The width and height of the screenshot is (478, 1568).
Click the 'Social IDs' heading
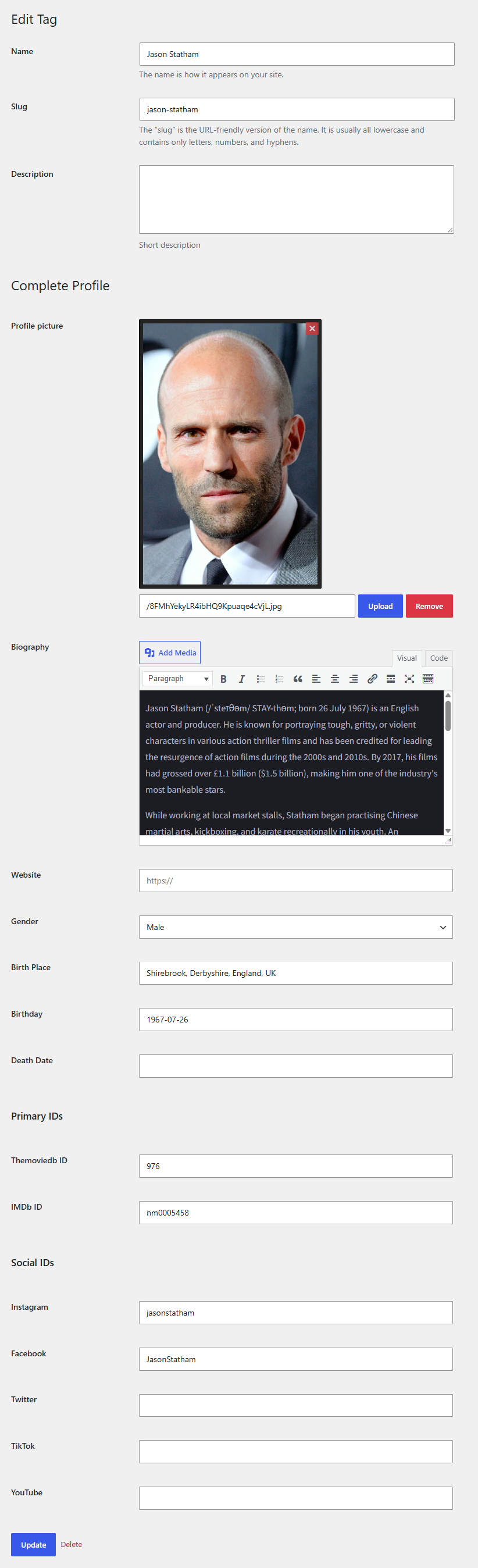click(x=32, y=1263)
